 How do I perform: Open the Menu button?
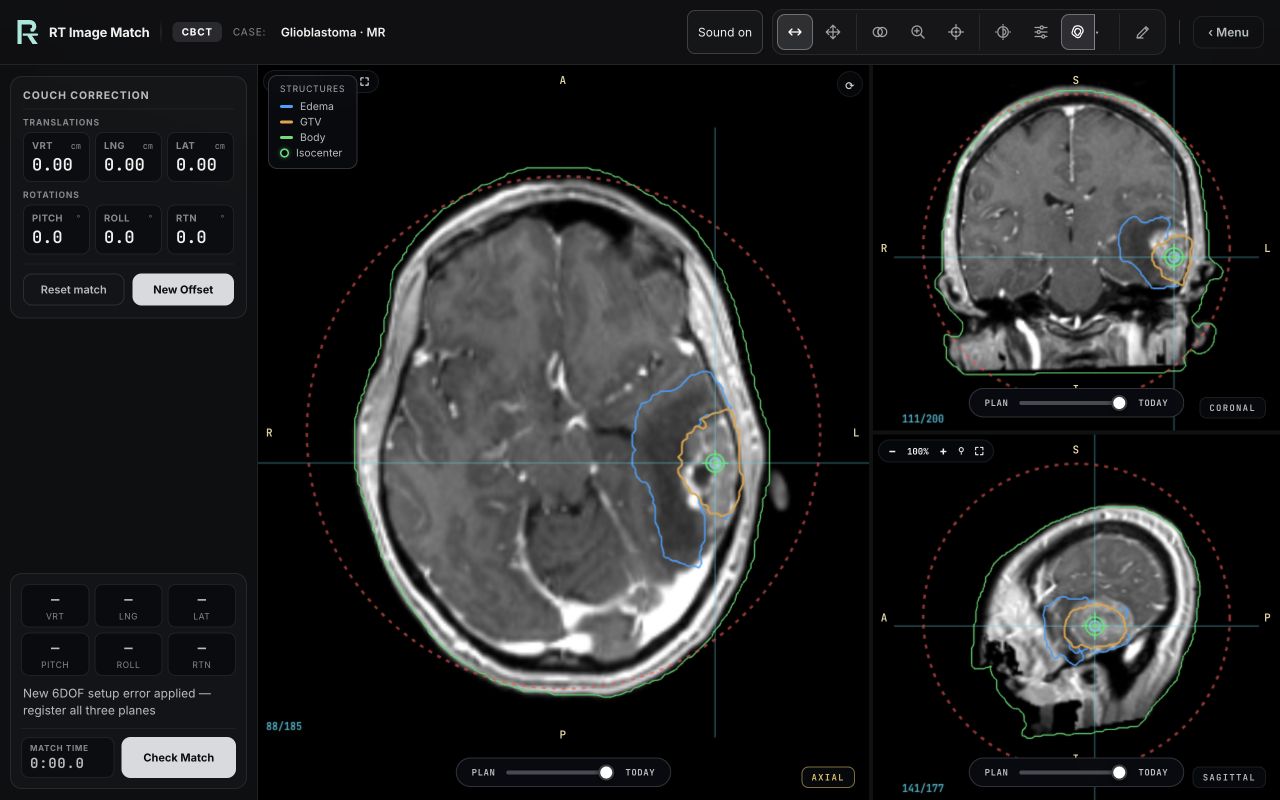click(1228, 32)
